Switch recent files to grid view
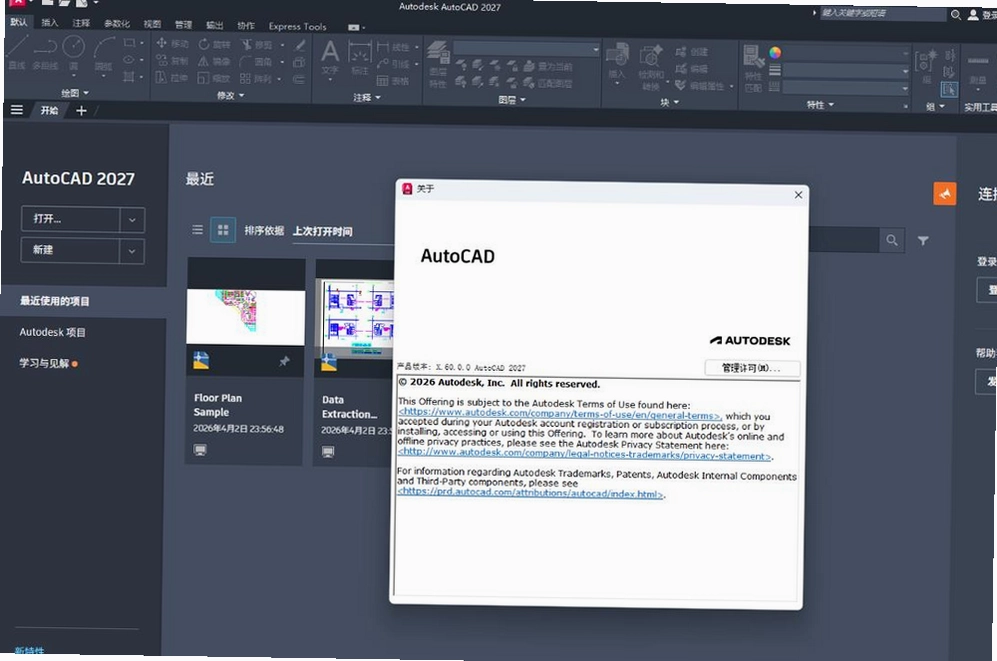The height and width of the screenshot is (661, 997). pos(223,230)
